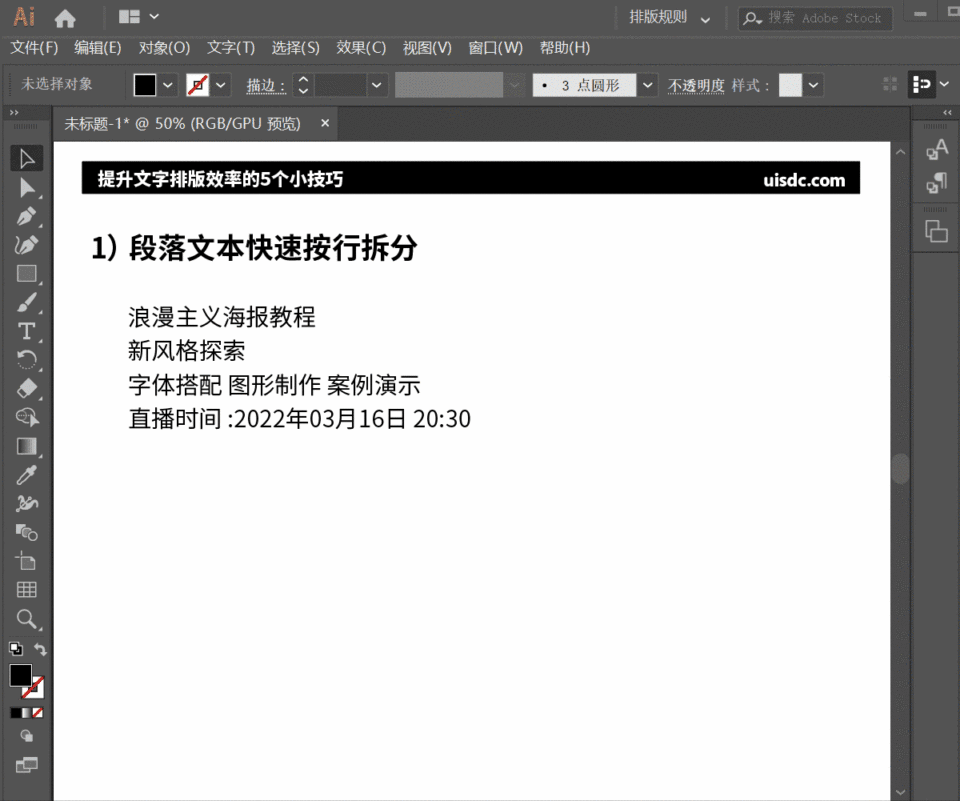Select the Pen tool
This screenshot has height=801, width=960.
[x=26, y=215]
